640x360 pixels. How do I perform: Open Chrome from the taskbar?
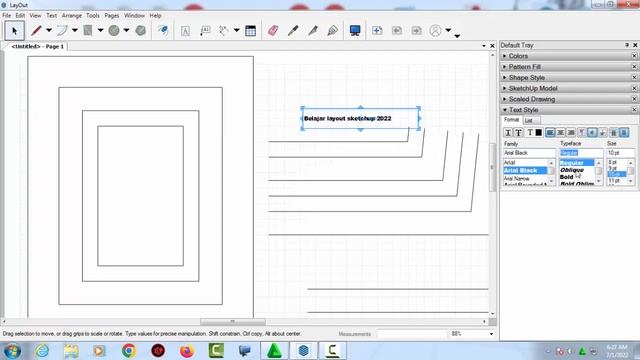[129, 351]
